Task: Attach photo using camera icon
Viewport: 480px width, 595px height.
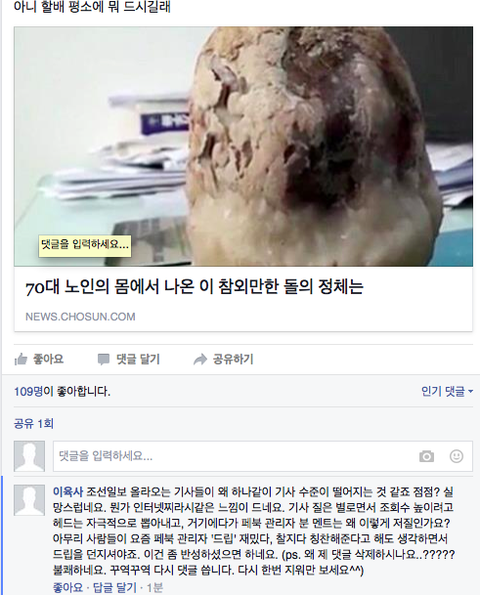Action: pyautogui.click(x=426, y=456)
